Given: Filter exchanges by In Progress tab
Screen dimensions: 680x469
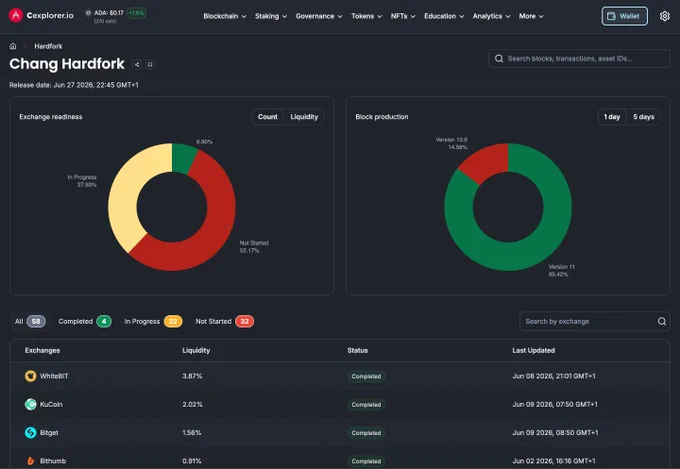Looking at the screenshot, I should [153, 321].
